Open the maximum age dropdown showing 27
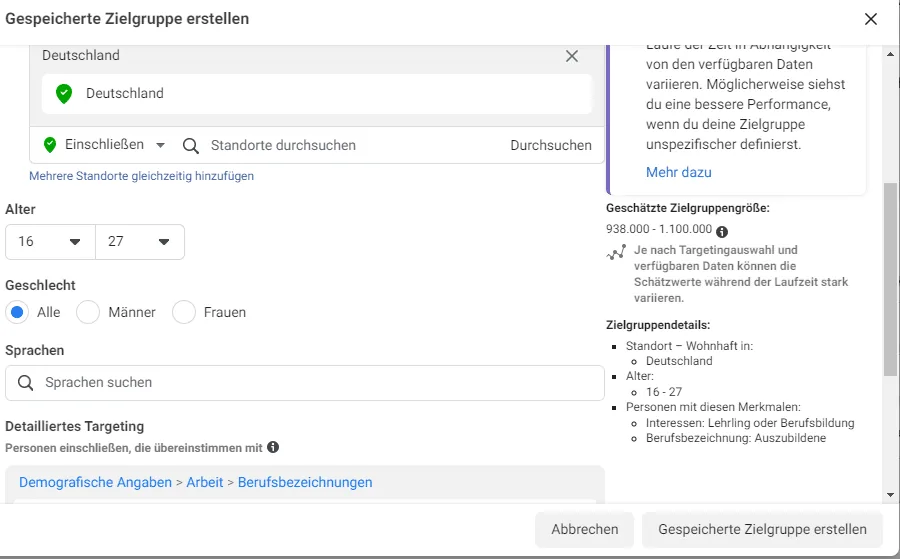The width and height of the screenshot is (900, 559). pos(140,242)
